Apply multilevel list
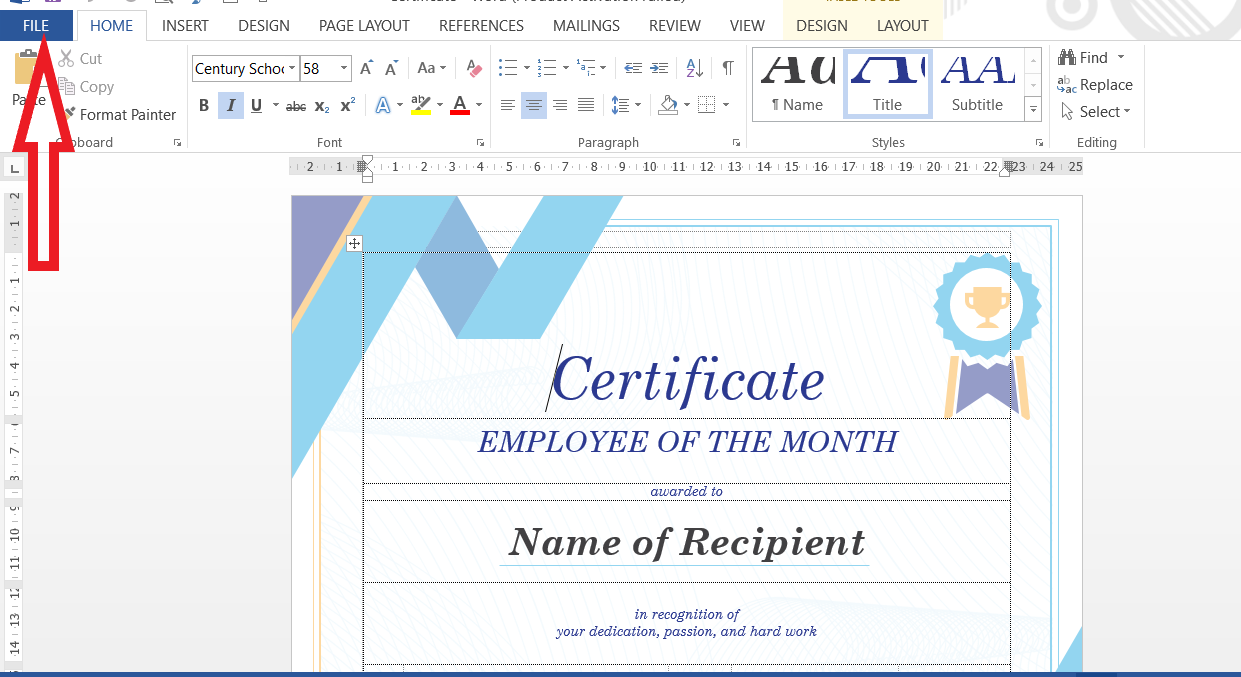Viewport: 1241px width, 677px height. pos(585,68)
